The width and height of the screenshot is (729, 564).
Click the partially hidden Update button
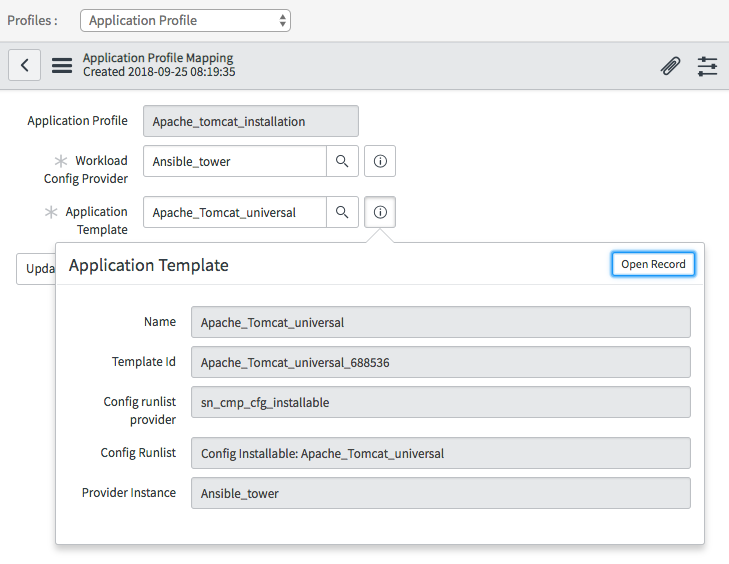click(36, 269)
